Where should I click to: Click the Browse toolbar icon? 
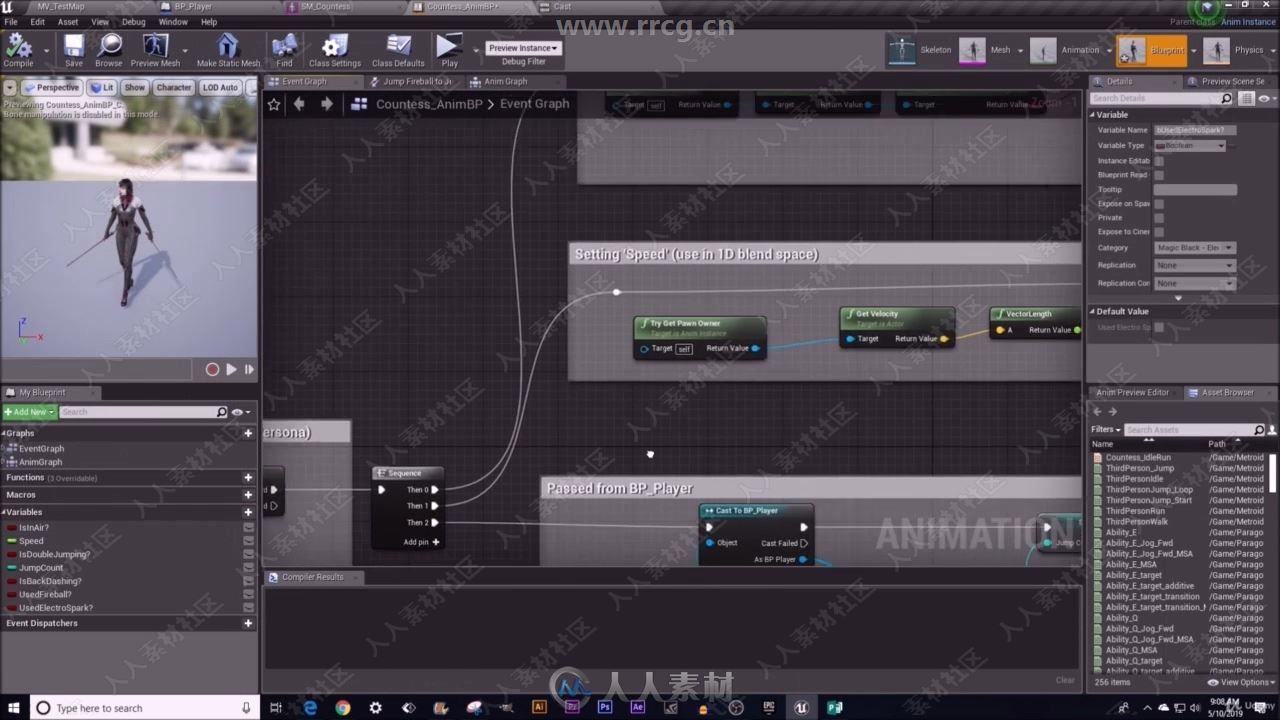tap(109, 50)
